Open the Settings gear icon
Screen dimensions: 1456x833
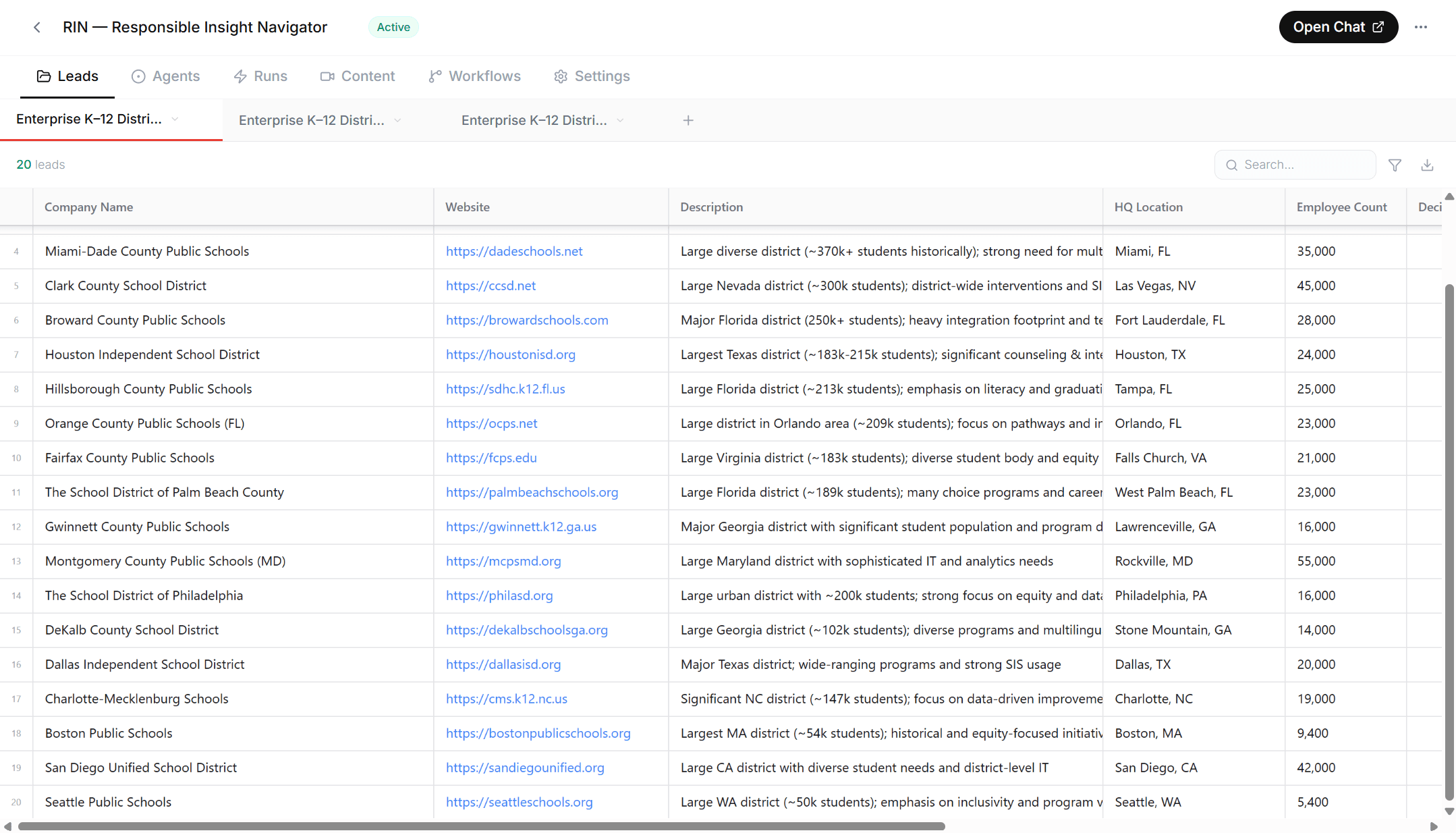coord(560,76)
